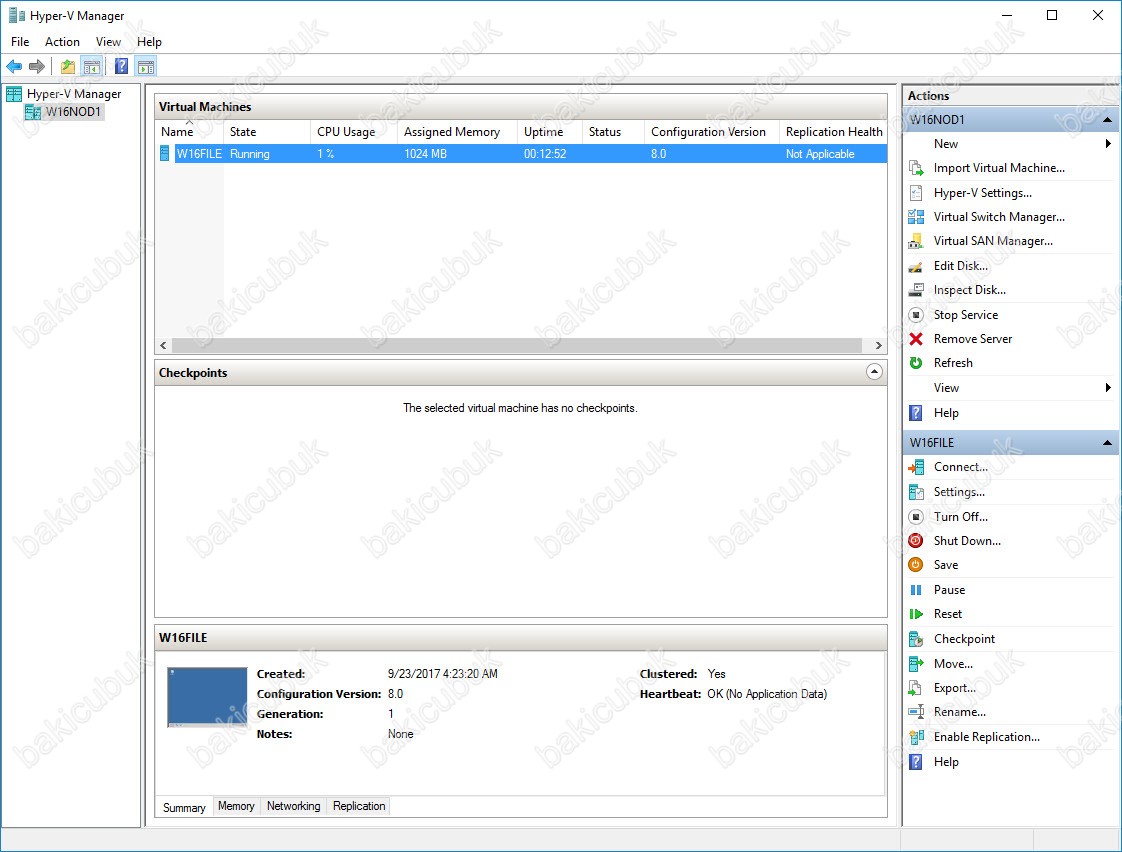The image size is (1122, 852).
Task: Collapse the W16FILE actions section
Action: (x=1108, y=443)
